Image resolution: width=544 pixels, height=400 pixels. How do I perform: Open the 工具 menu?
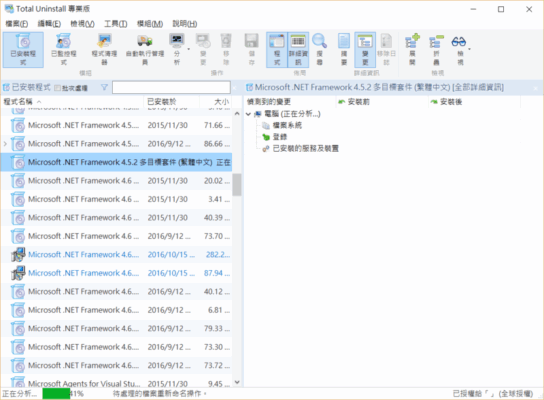[116, 24]
